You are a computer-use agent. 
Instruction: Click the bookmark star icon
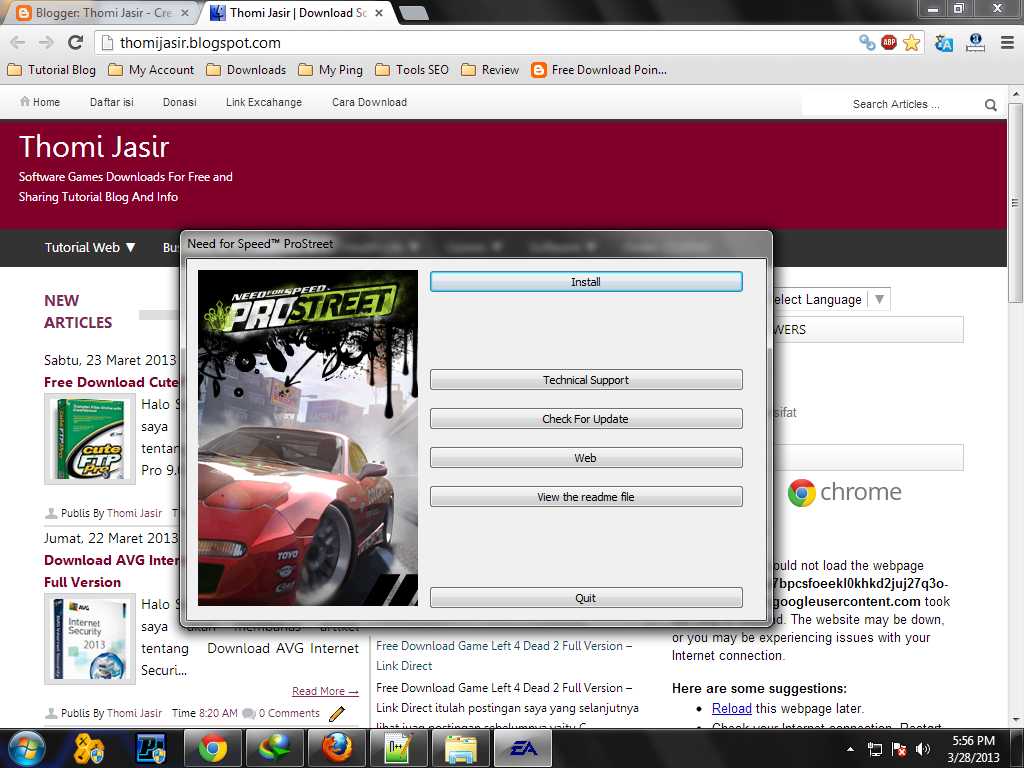coord(912,43)
